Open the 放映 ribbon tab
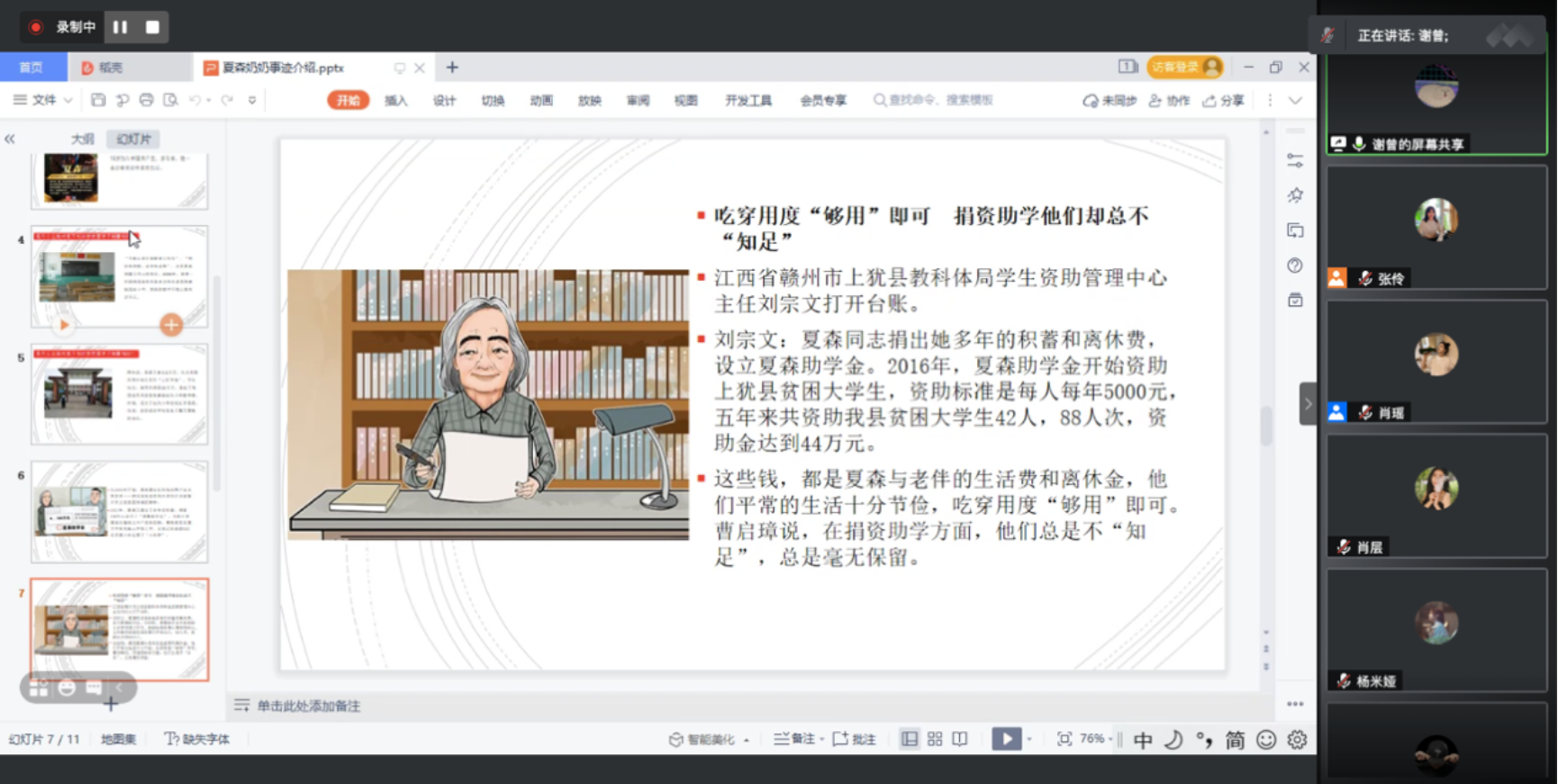 590,101
